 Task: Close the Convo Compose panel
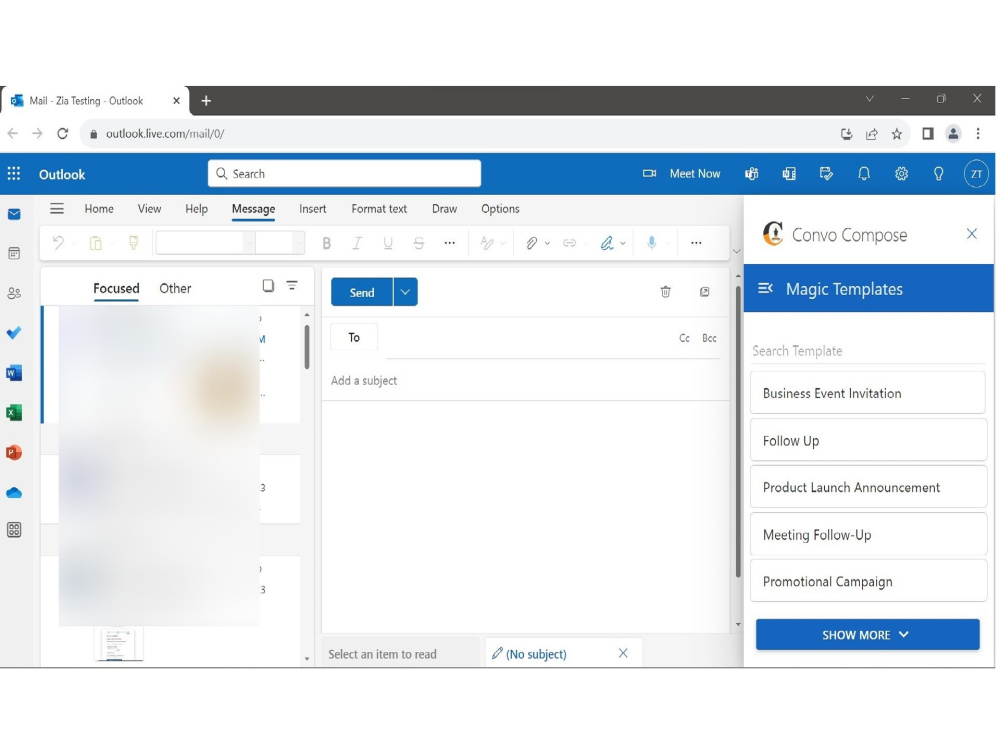(x=971, y=234)
